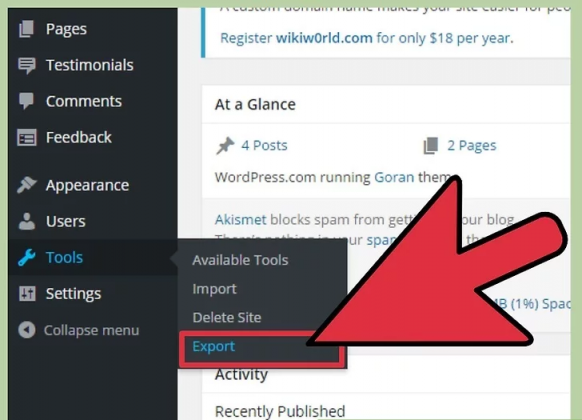Click the Testimonials speech-bubble icon

coord(26,66)
